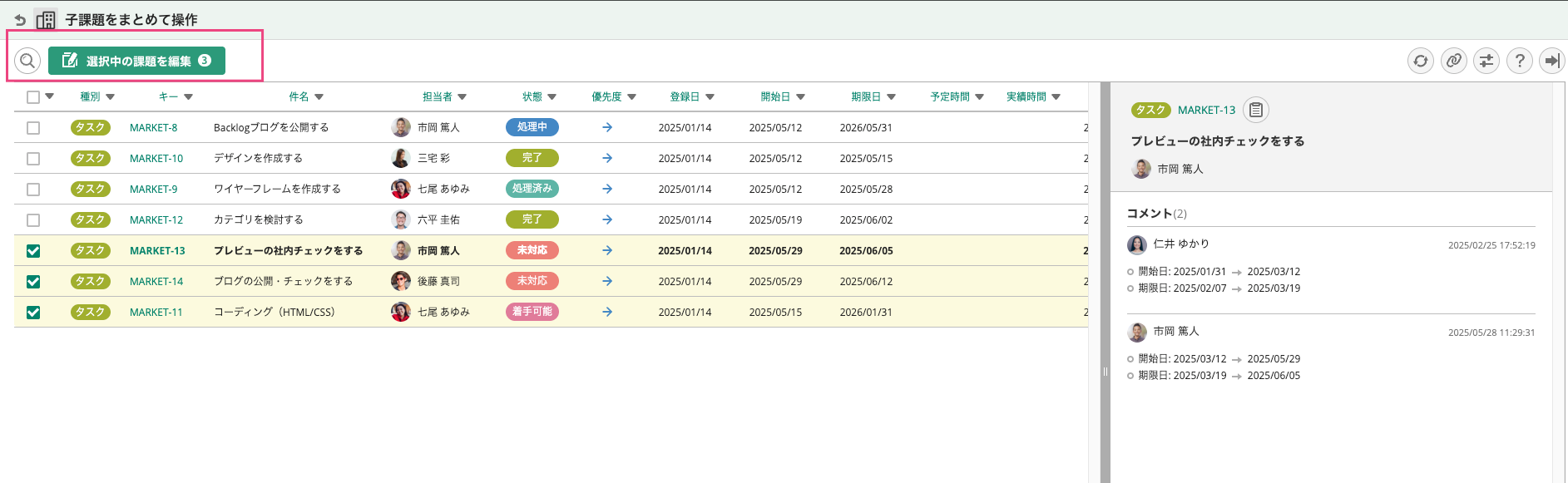Screen dimensions: 1568x483
Task: Open the 期限日 column filter dropdown
Action: tap(892, 97)
